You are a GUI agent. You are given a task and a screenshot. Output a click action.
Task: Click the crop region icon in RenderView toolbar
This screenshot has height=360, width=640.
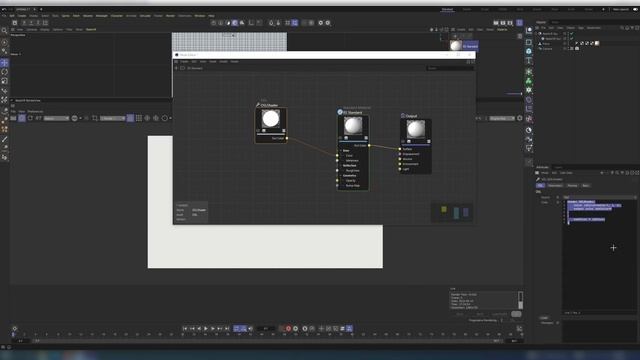click(95, 118)
